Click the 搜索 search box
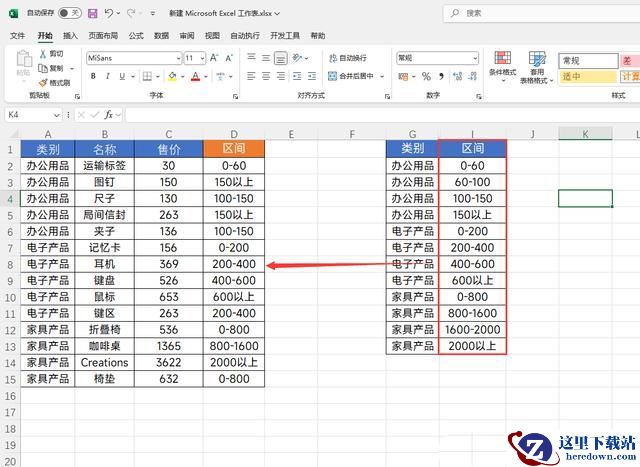The image size is (640, 467). pos(542,13)
